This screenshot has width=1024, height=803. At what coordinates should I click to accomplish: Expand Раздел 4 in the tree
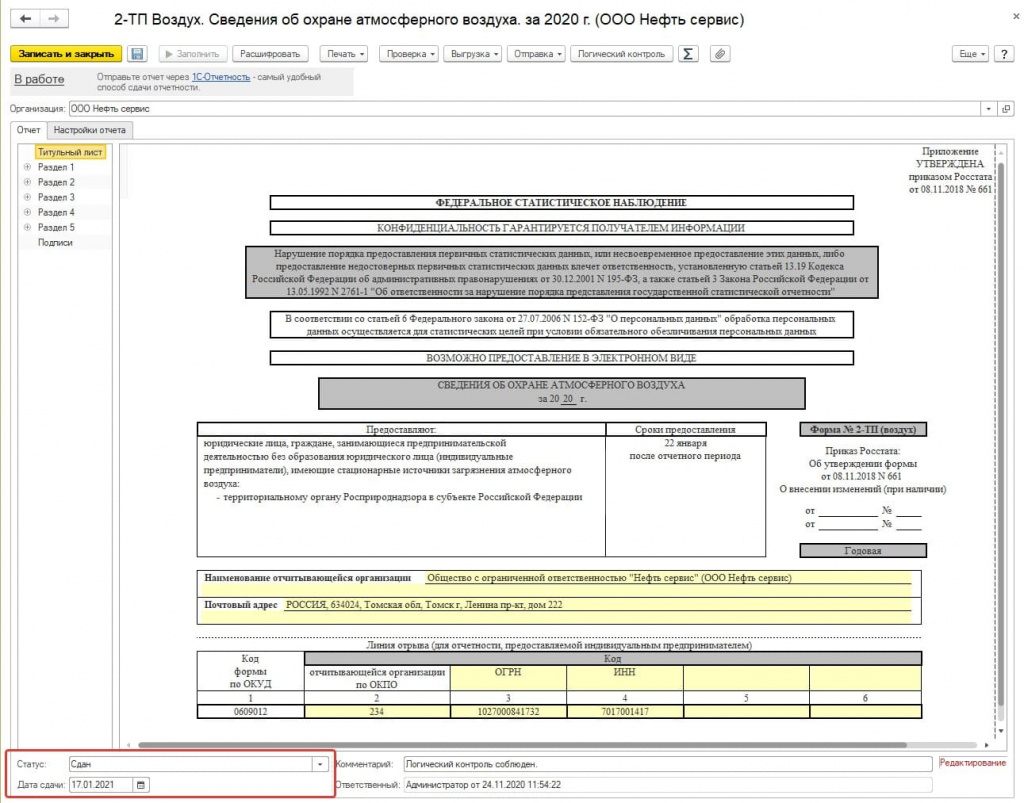click(x=27, y=212)
